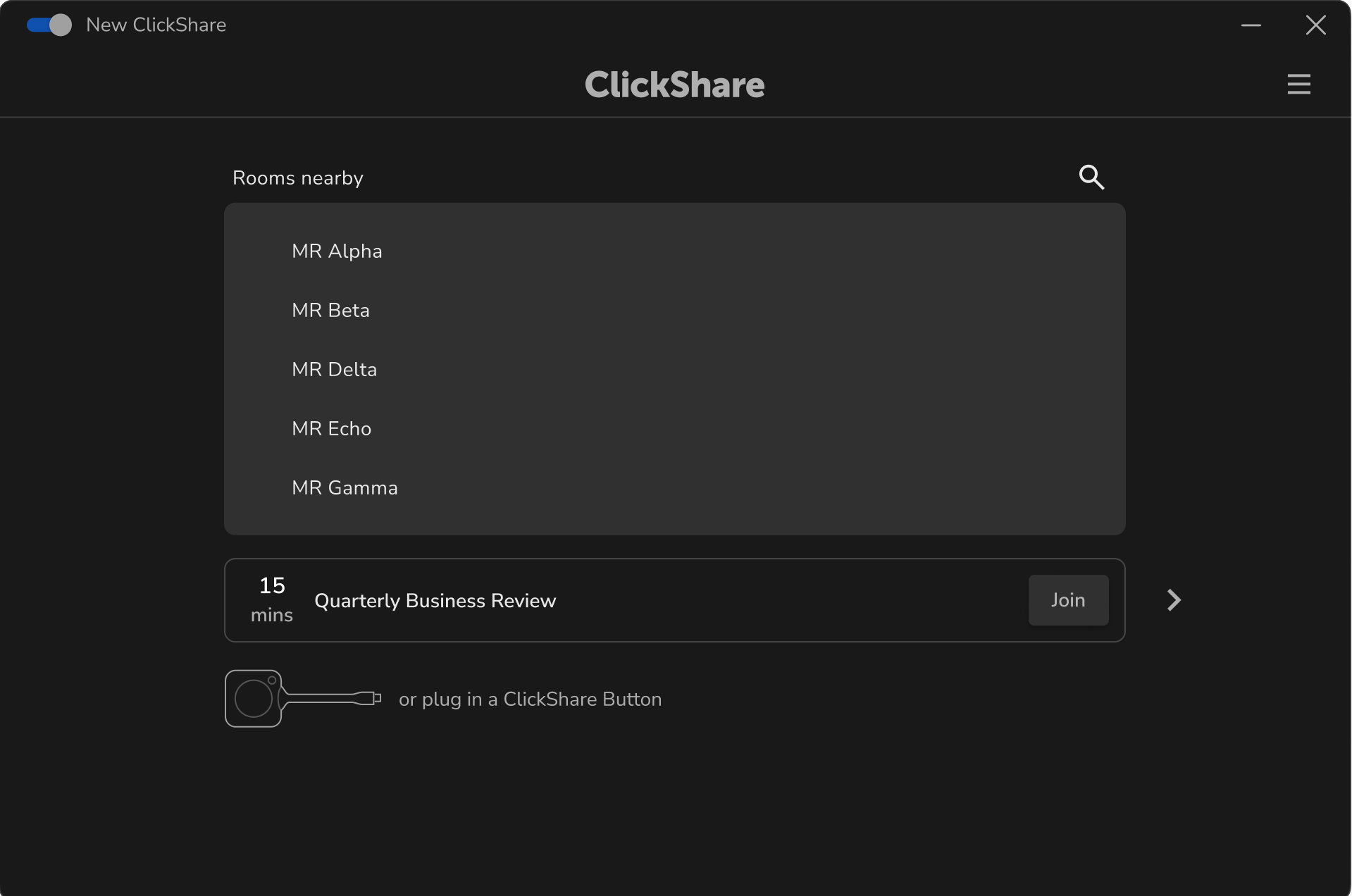Minimize the ClickShare window
Viewport: 1352px width, 896px height.
point(1251,25)
